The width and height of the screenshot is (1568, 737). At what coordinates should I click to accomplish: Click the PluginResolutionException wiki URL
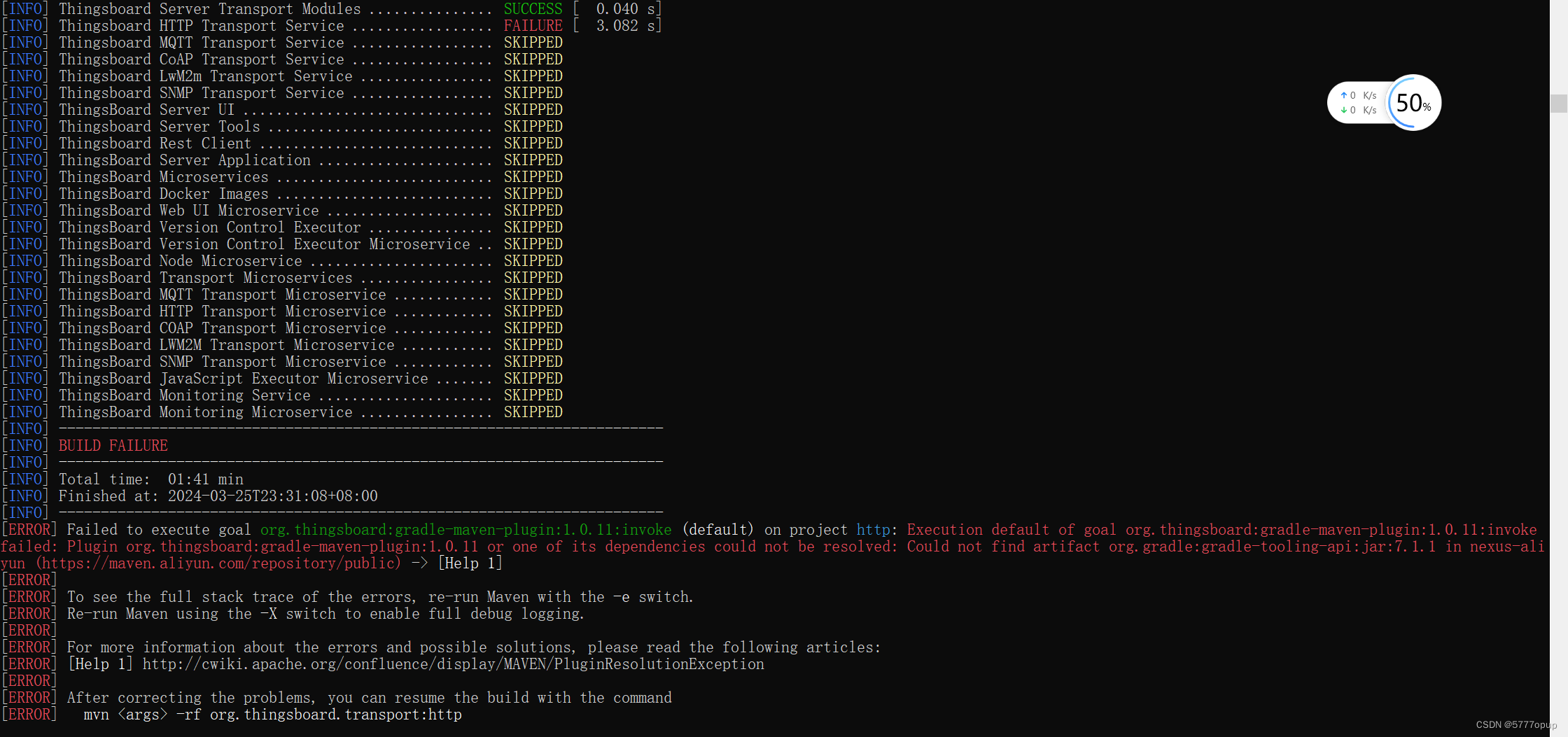tap(453, 664)
